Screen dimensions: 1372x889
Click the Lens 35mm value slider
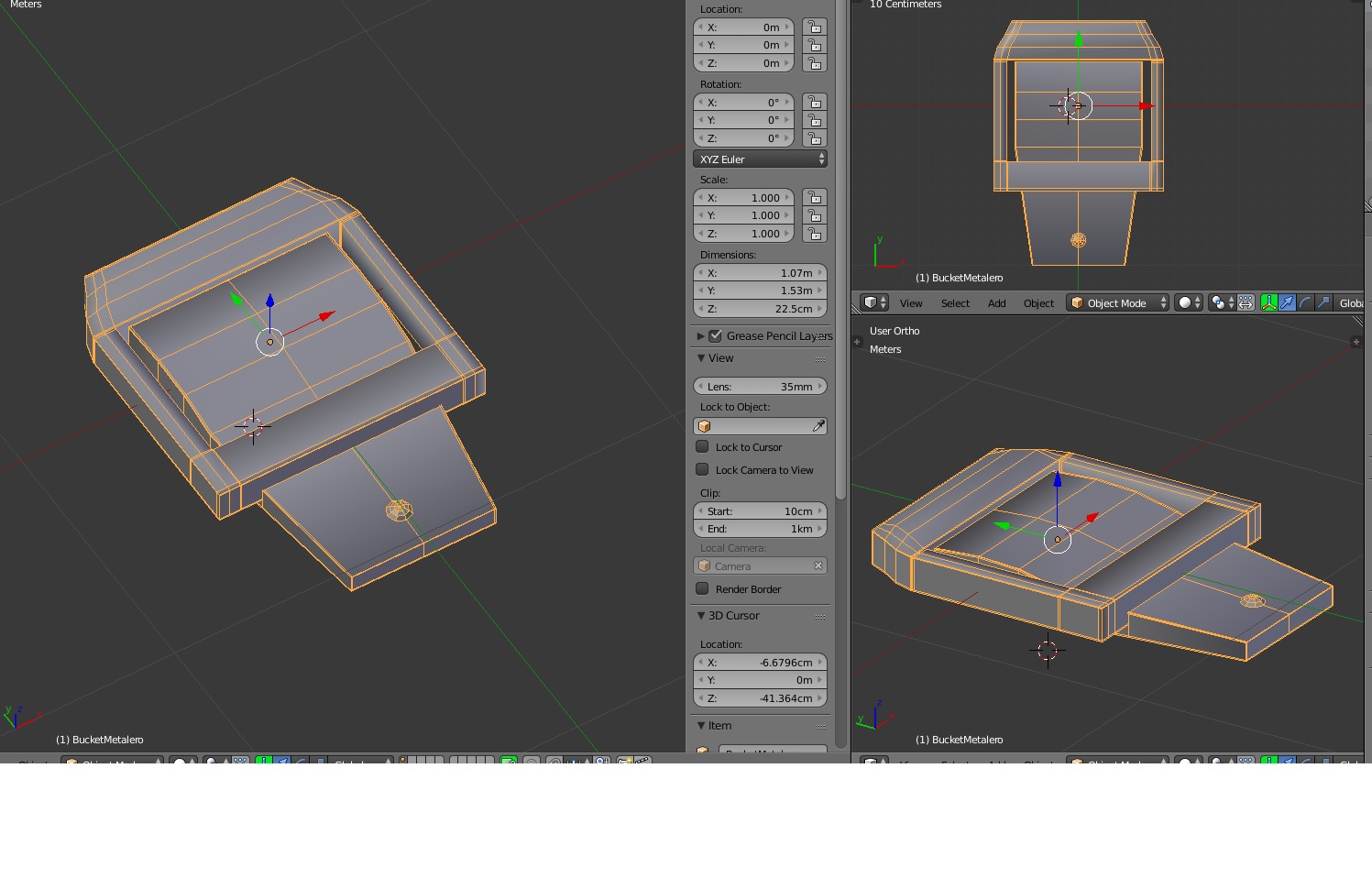click(760, 386)
